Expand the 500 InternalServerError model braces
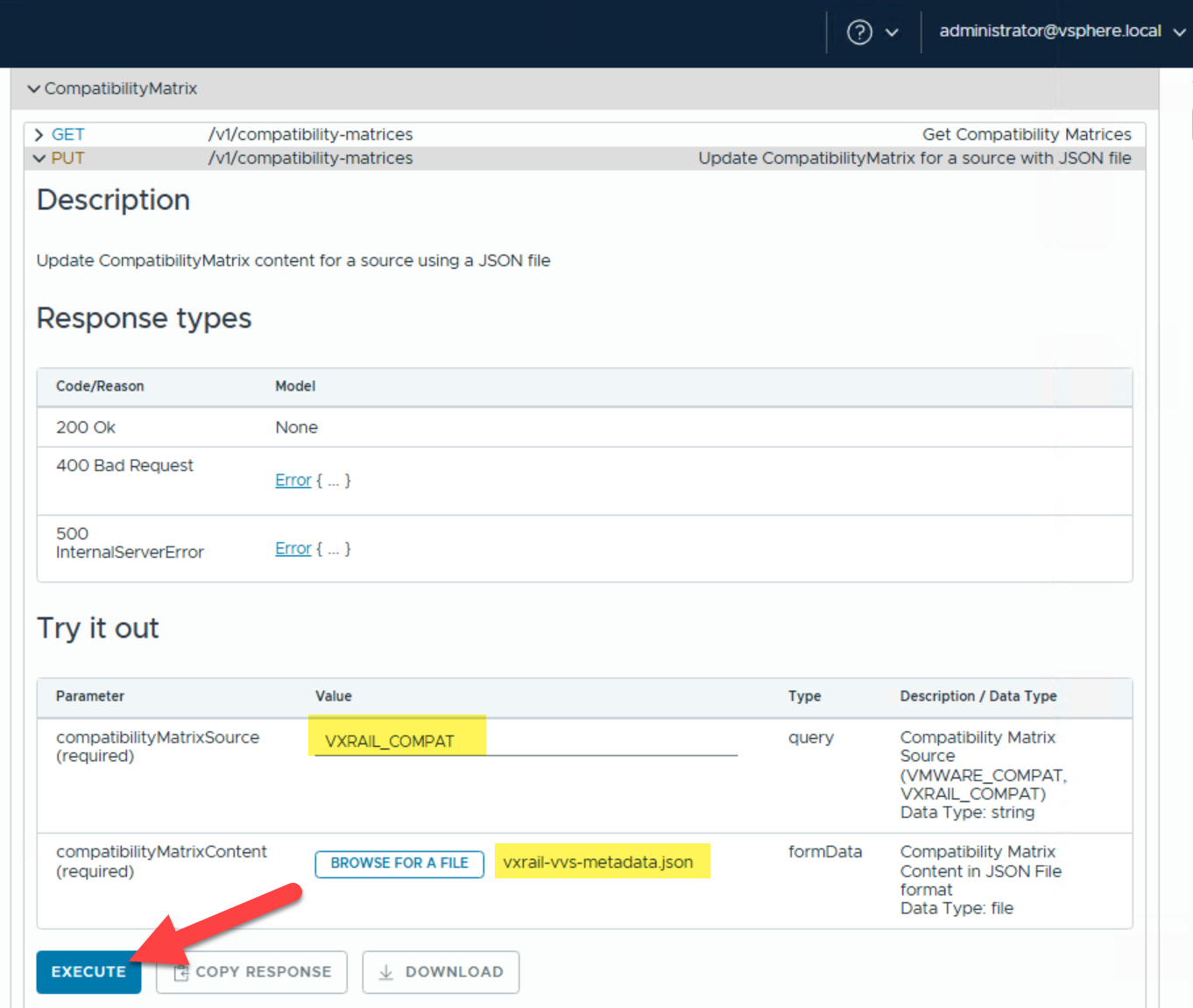This screenshot has width=1193, height=1008. pyautogui.click(x=334, y=548)
